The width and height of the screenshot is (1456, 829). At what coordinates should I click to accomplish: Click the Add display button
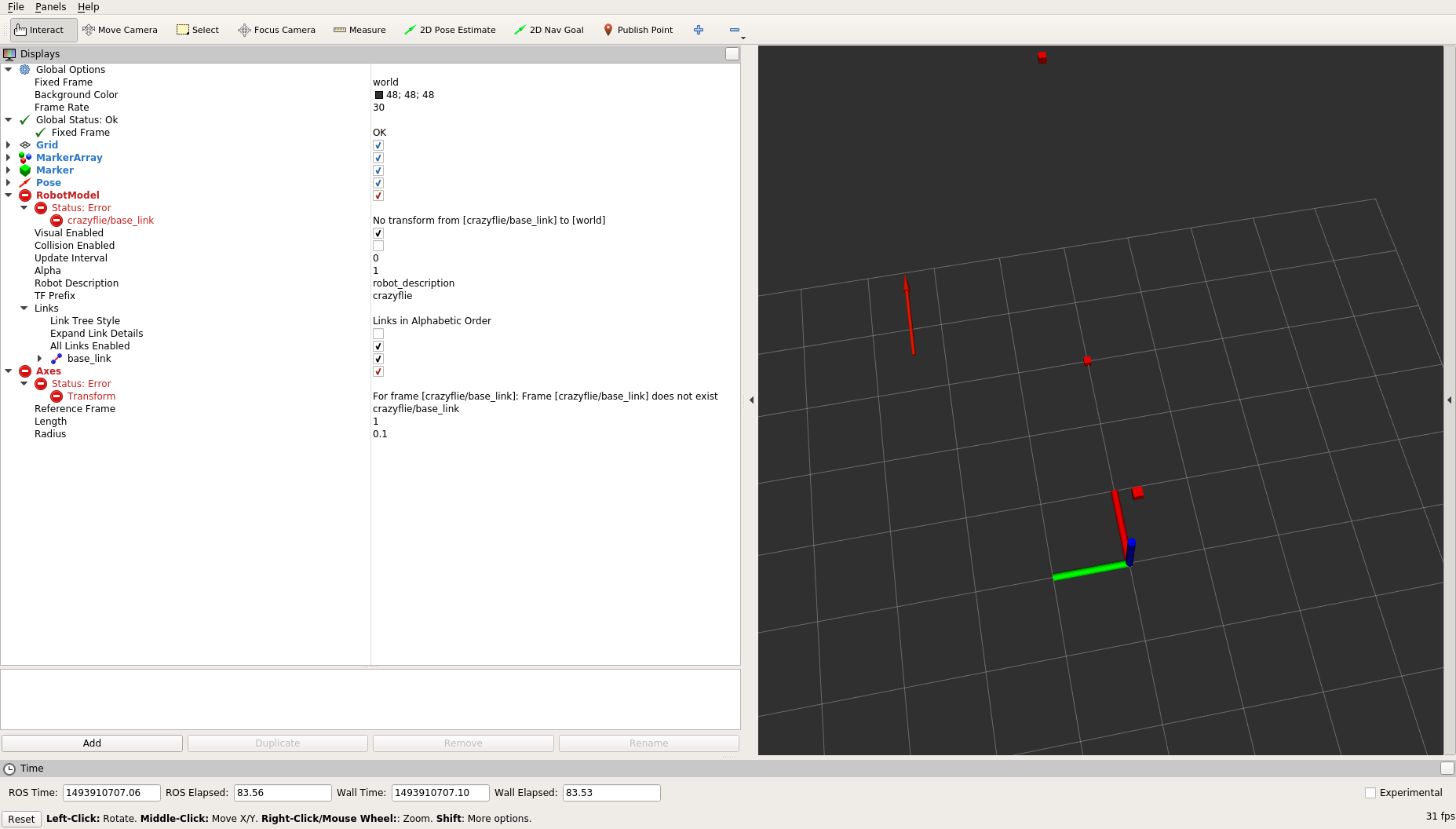[x=92, y=743]
